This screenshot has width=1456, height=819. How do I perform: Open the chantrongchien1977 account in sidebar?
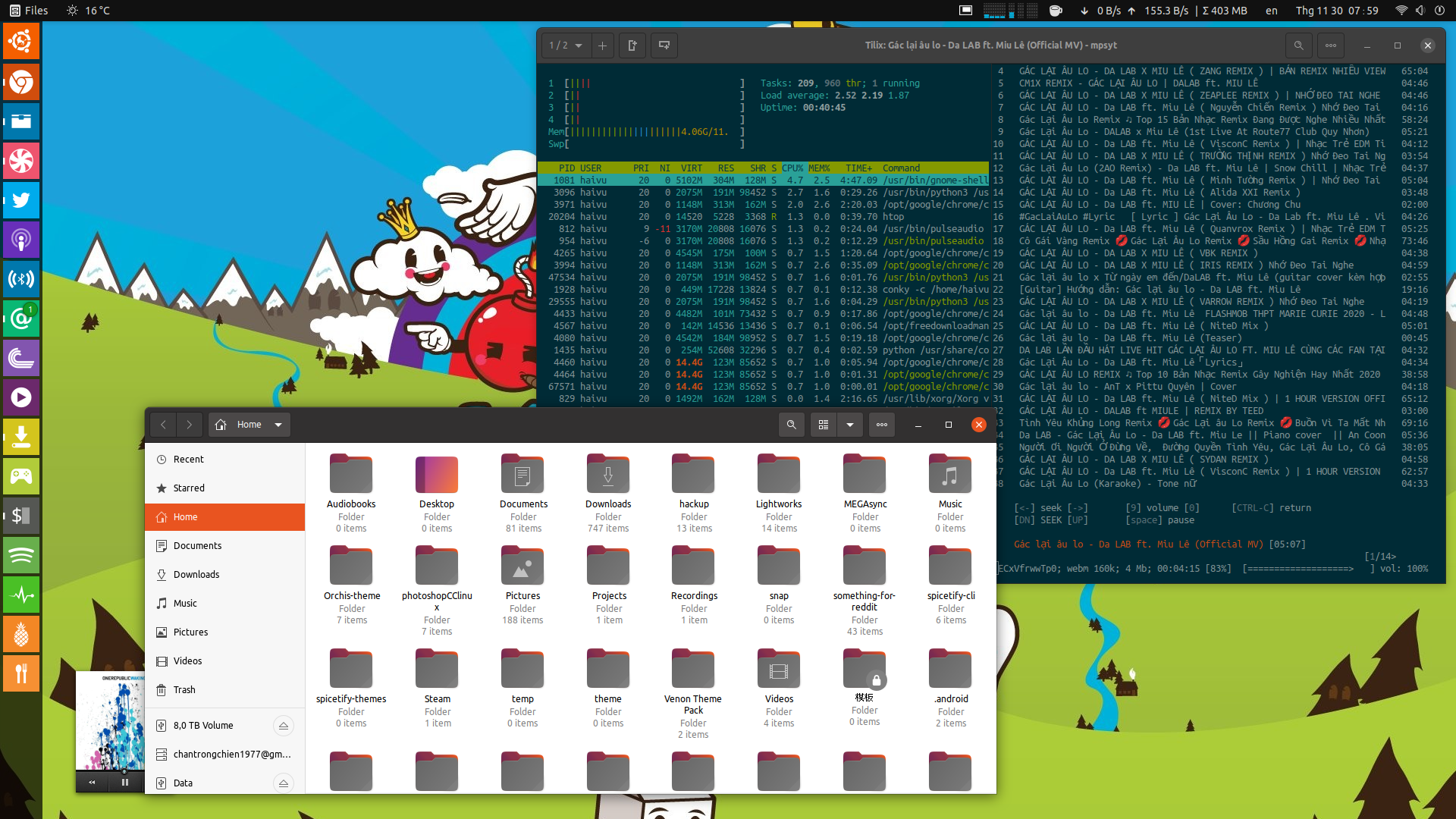225,755
